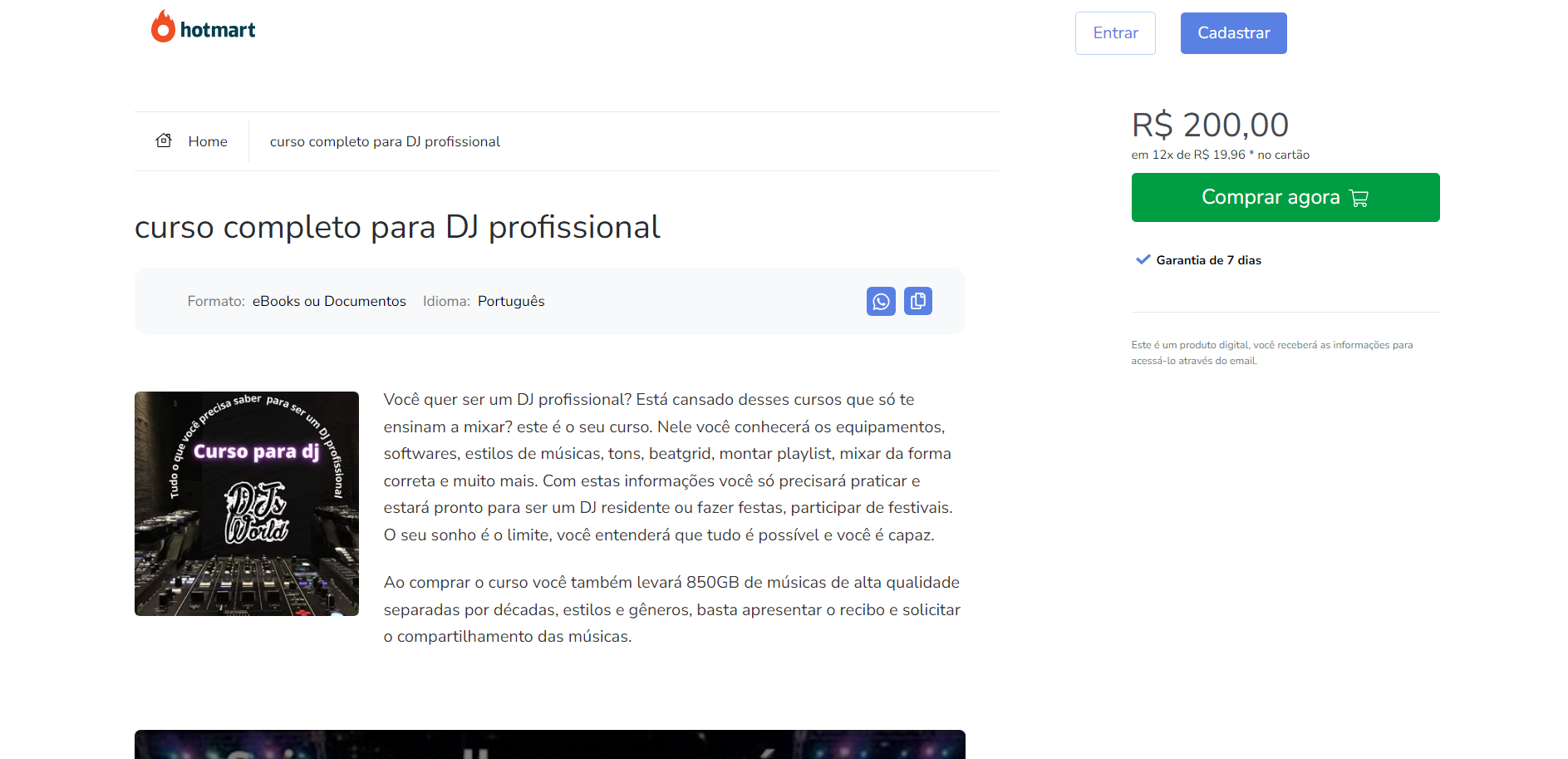Click the 12x installment info text

pyautogui.click(x=1219, y=155)
